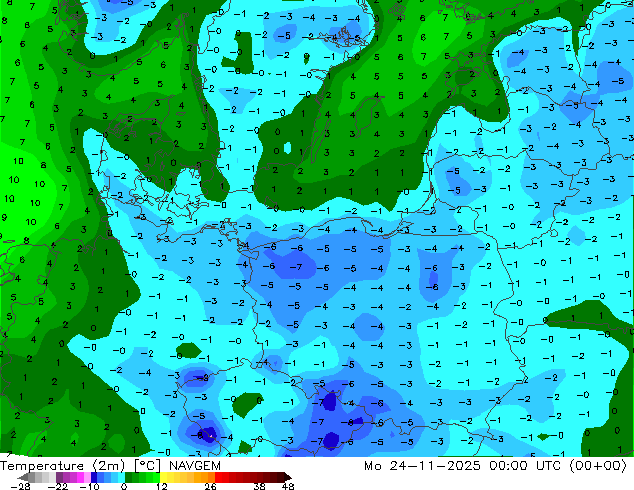Click the NAVGEM model name
Screen dimensions: 634x490
coord(195,466)
